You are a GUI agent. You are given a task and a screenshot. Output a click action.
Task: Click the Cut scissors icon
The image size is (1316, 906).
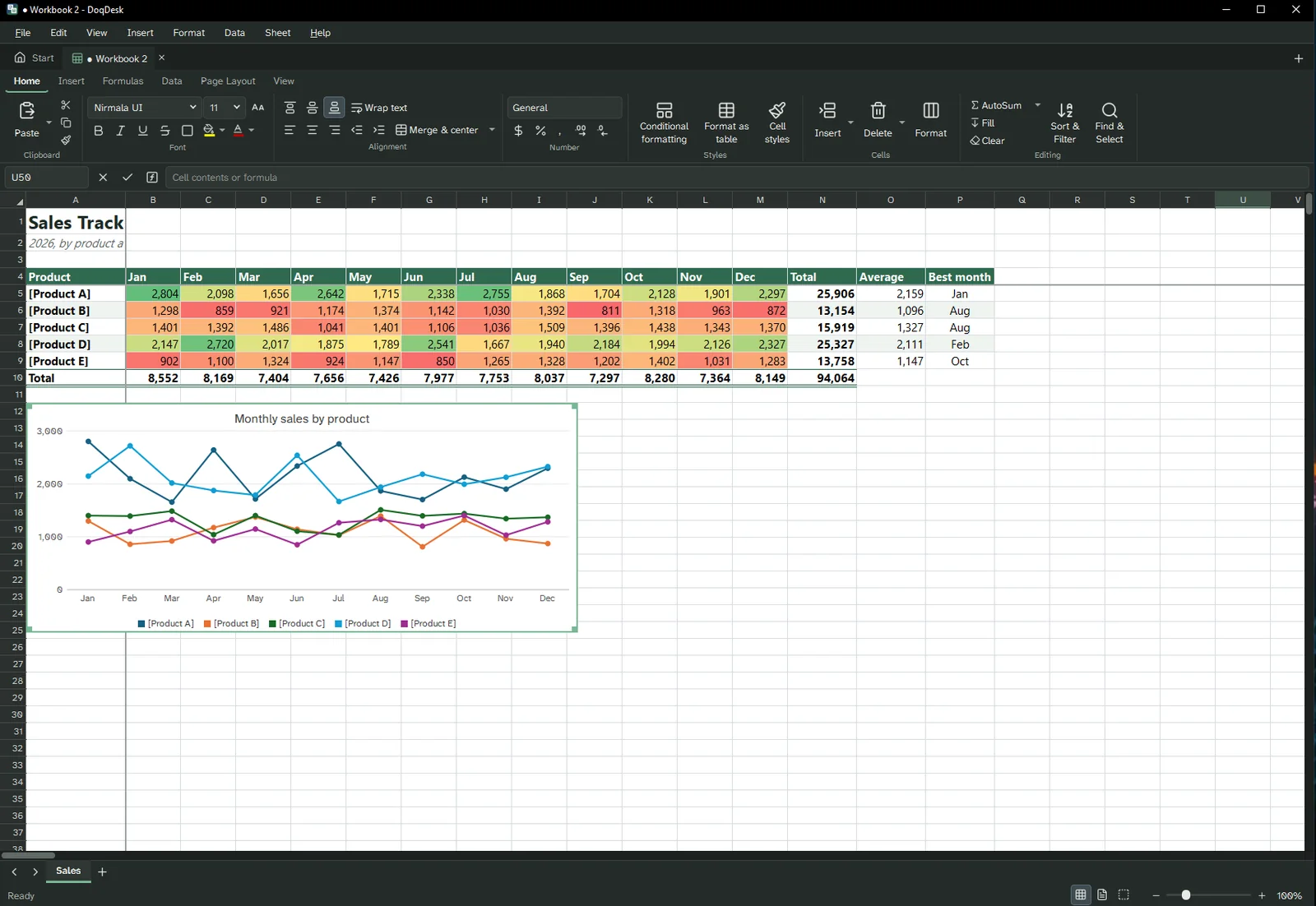pos(66,105)
